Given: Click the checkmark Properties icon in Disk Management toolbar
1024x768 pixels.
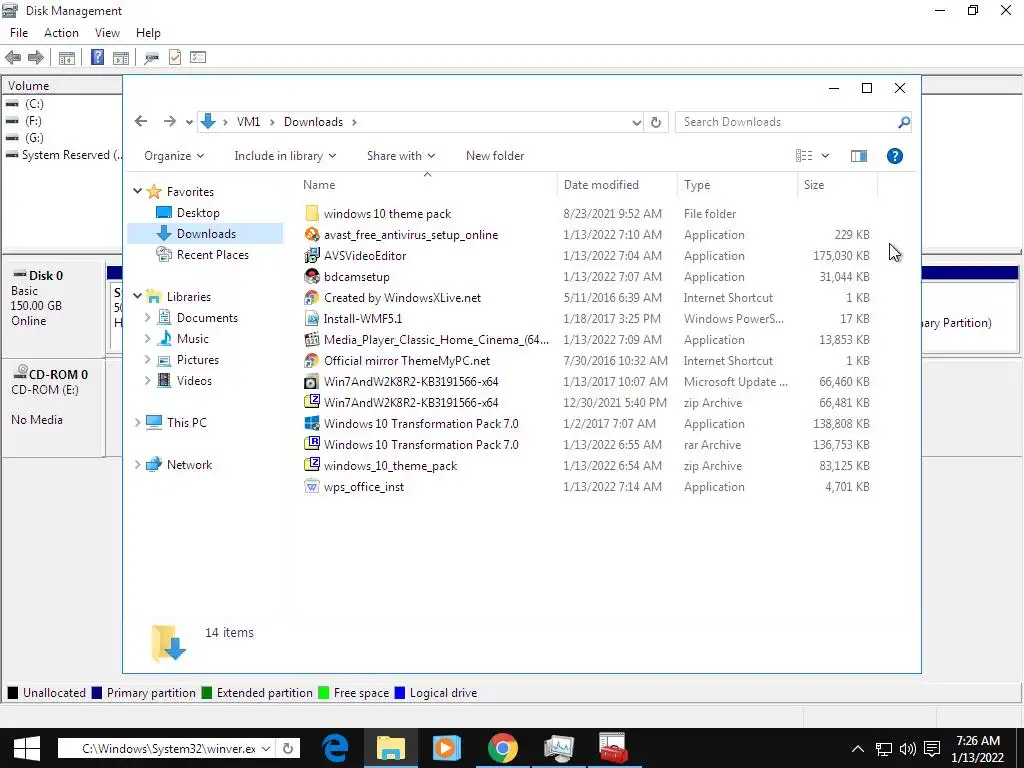Looking at the screenshot, I should point(174,57).
